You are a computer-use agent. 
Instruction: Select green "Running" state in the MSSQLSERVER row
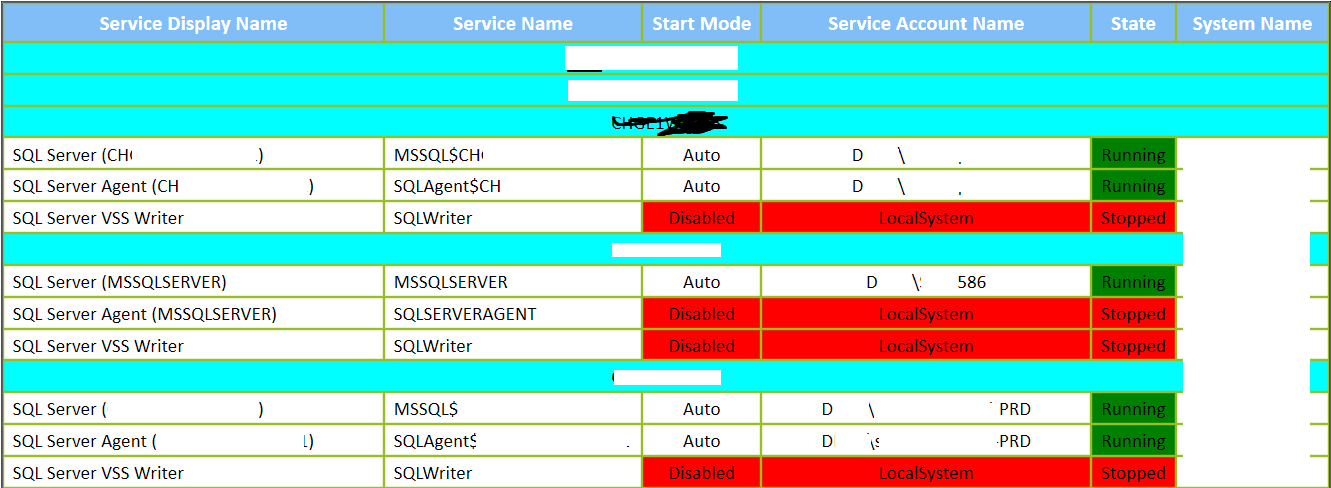[1133, 282]
